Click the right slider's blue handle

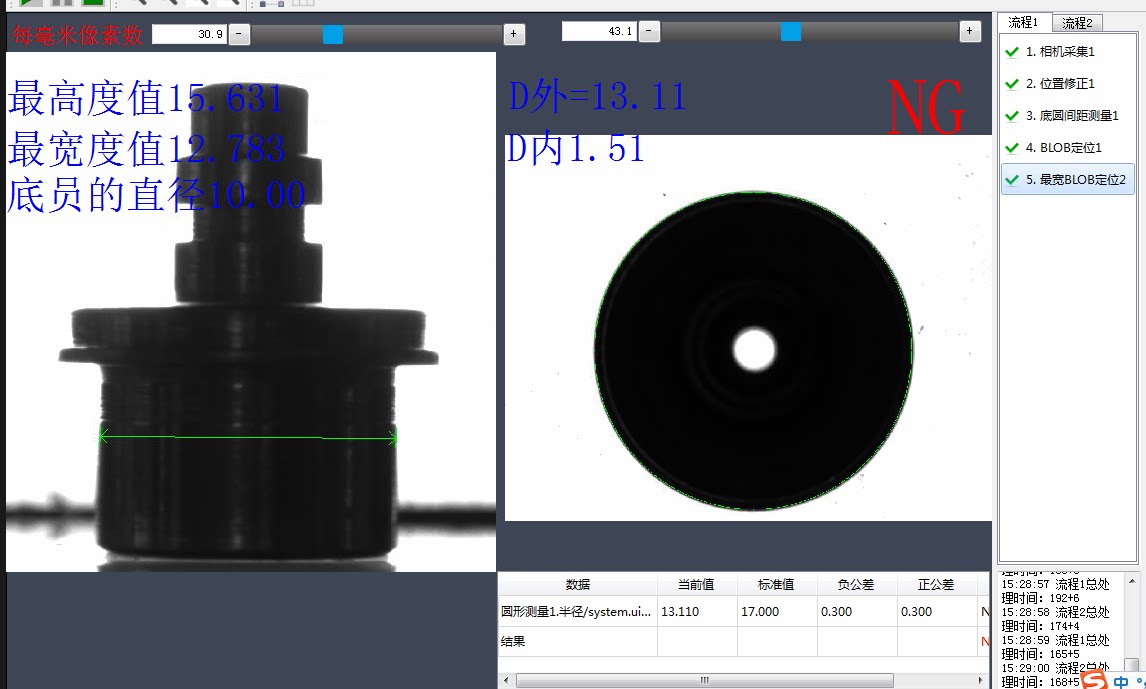tap(791, 32)
